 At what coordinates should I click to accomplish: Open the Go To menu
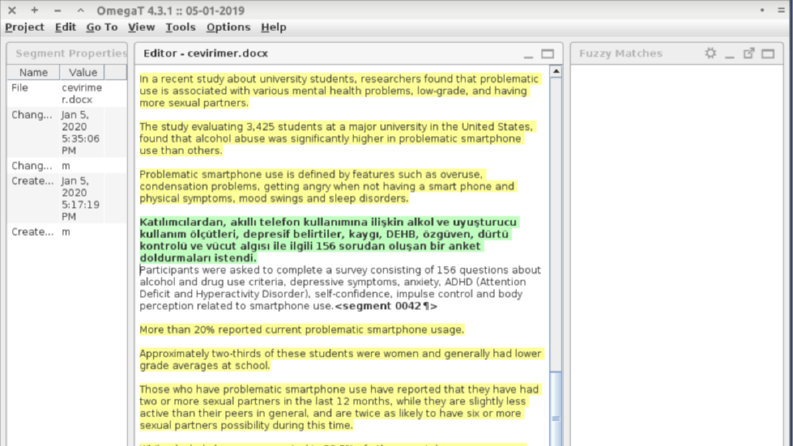[x=102, y=27]
